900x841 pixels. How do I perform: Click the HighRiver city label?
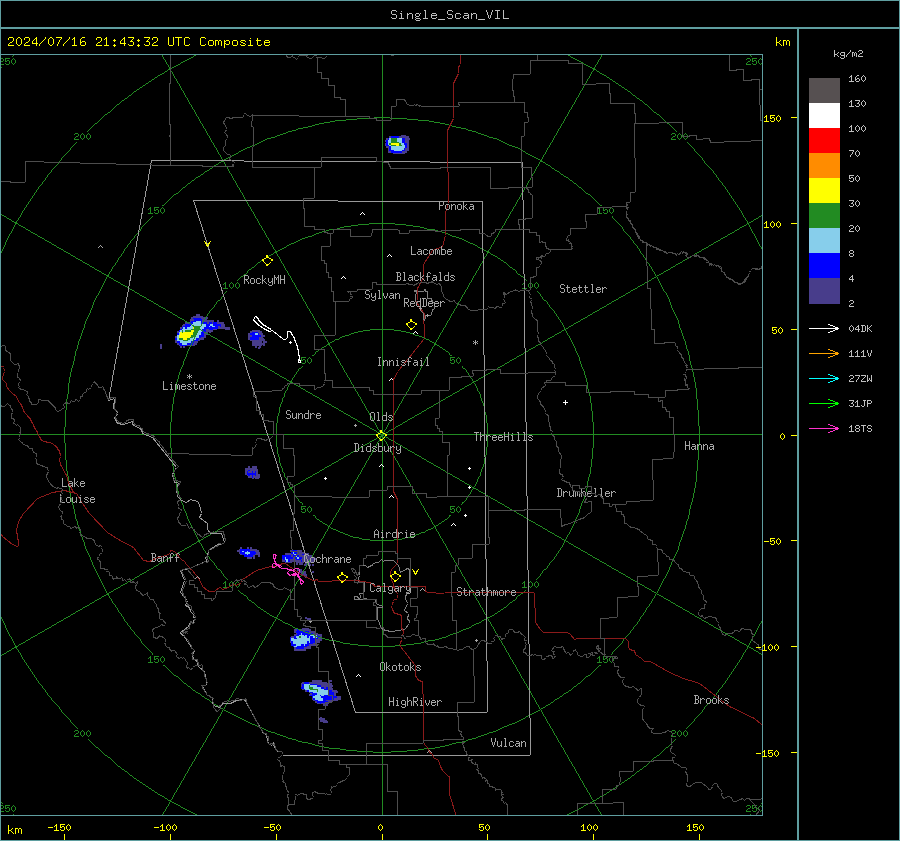415,702
